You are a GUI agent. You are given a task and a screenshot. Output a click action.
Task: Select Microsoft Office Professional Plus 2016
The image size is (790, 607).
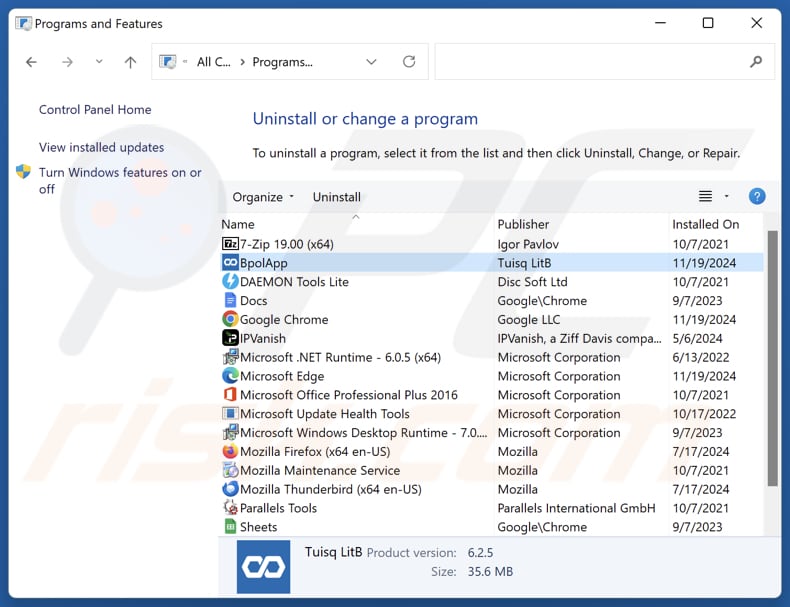[349, 395]
